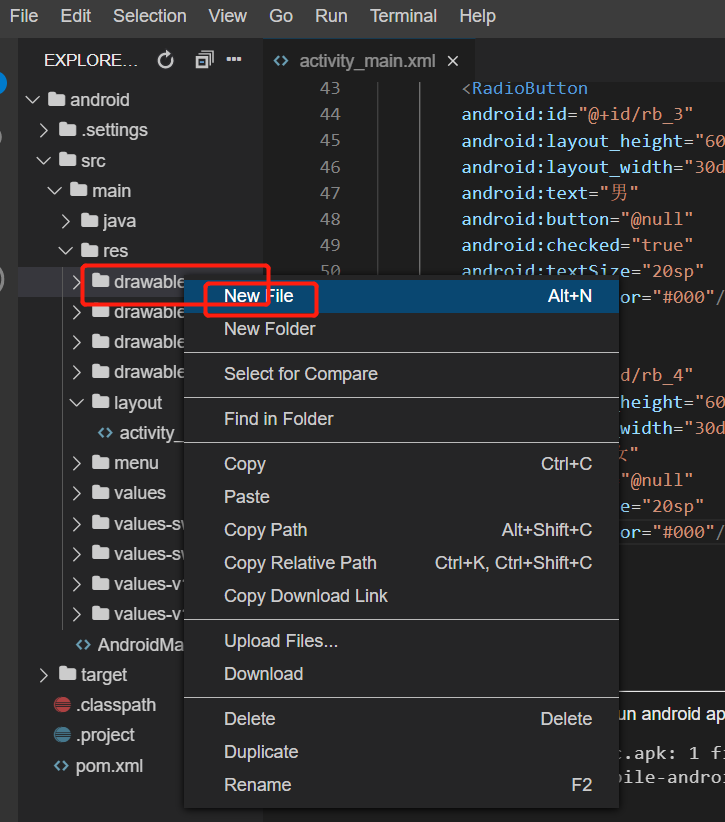725x822 pixels.
Task: Click the target folder icon
Action: pyautogui.click(x=68, y=674)
